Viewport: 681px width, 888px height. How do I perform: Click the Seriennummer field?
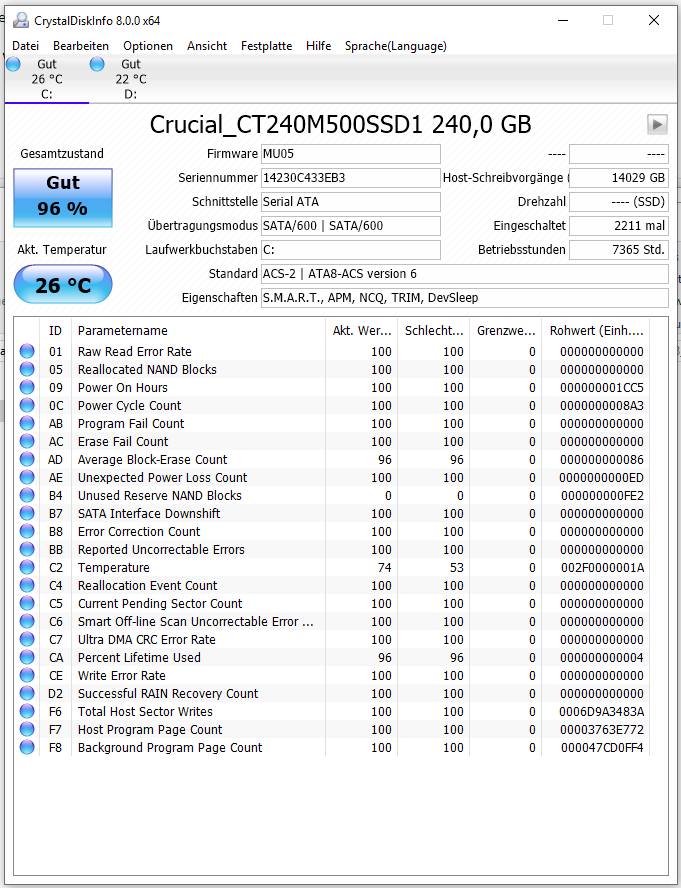351,178
